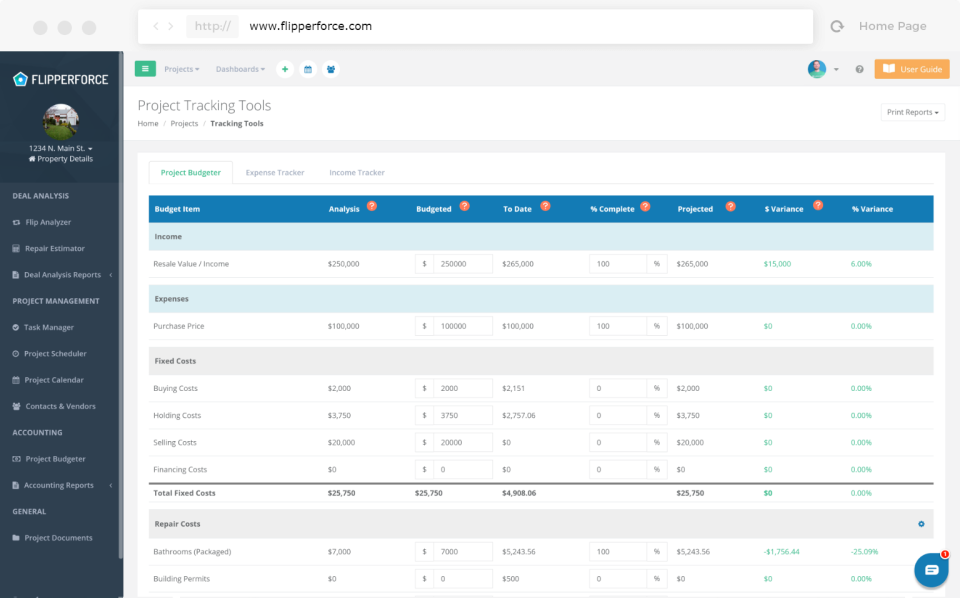Click the green hamburger menu icon
Image resolution: width=960 pixels, height=598 pixels.
pos(143,69)
